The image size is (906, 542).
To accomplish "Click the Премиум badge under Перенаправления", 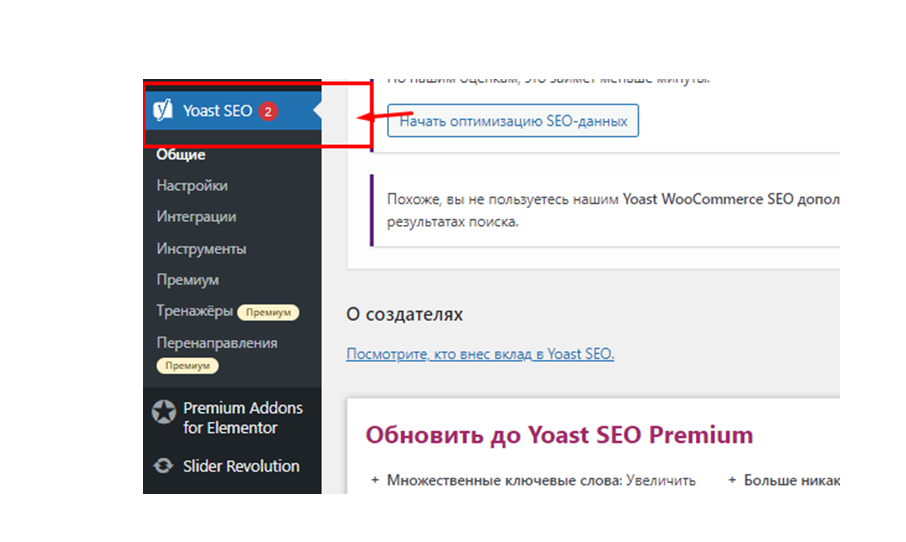I will (x=187, y=366).
